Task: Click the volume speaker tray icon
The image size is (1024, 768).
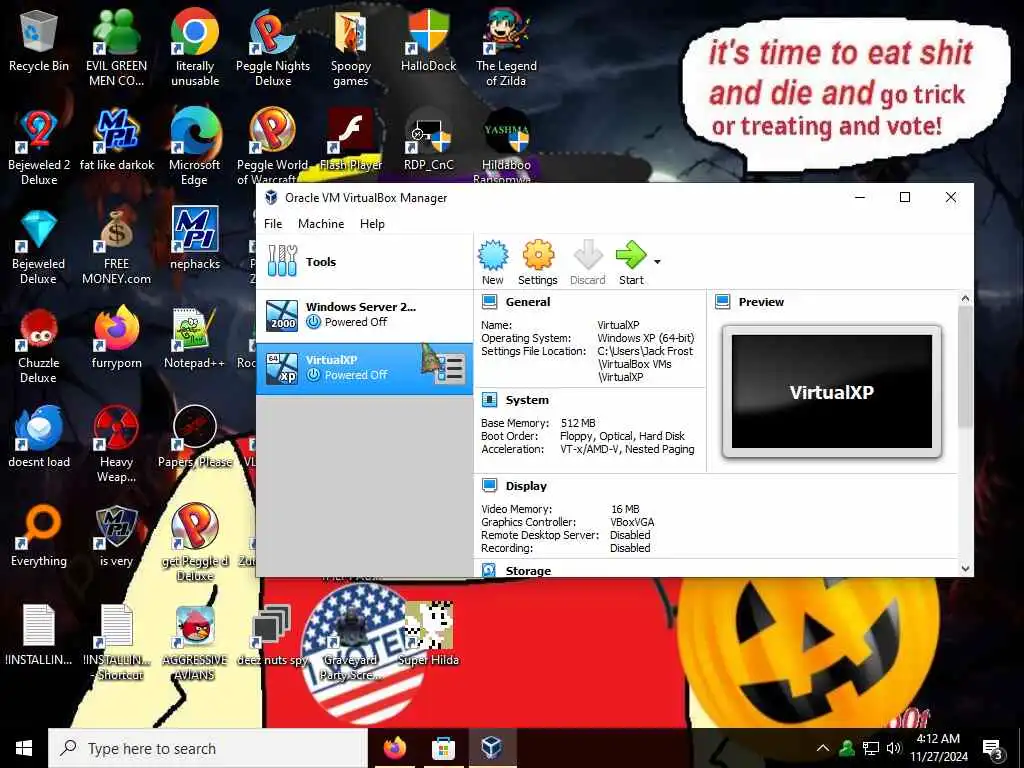Action: tap(893, 748)
